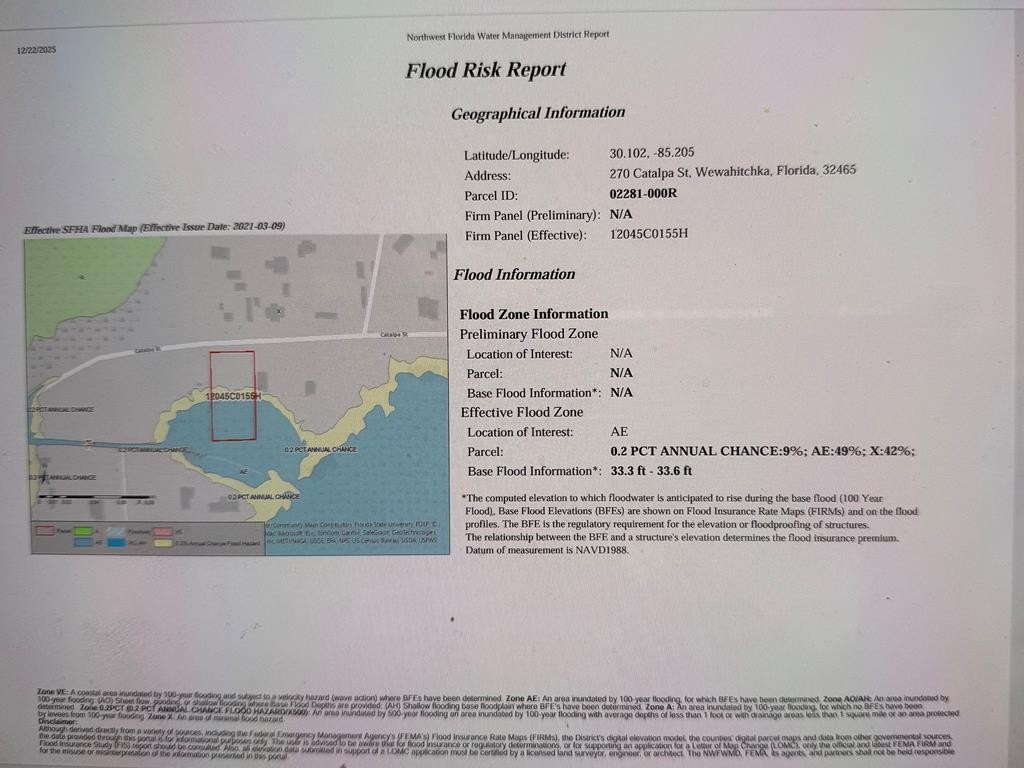Click the Latitude/Longitude value 30.102, -85.205
This screenshot has height=768, width=1024.
[x=651, y=153]
